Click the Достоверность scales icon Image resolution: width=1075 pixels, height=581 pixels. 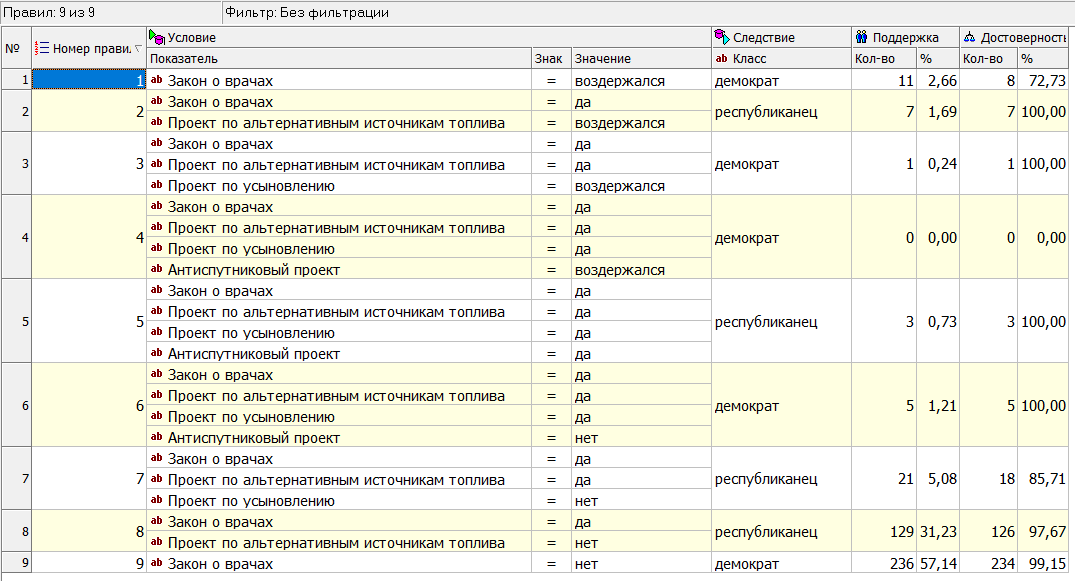[x=969, y=37]
